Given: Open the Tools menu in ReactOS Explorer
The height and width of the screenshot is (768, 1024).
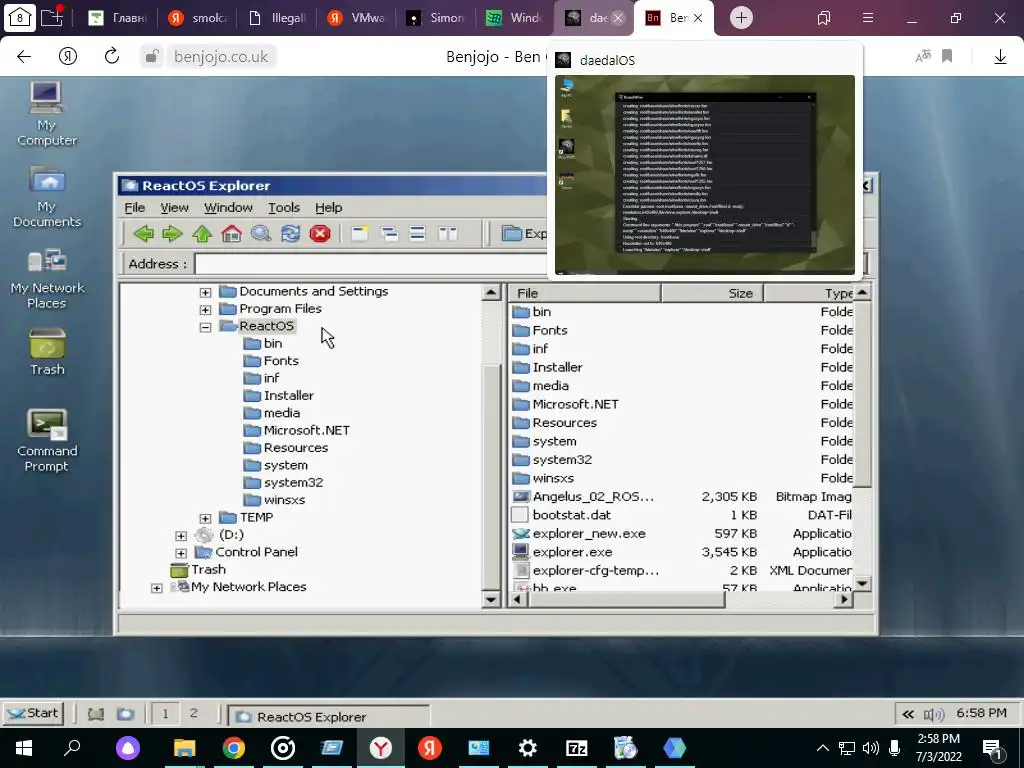Looking at the screenshot, I should tap(284, 208).
